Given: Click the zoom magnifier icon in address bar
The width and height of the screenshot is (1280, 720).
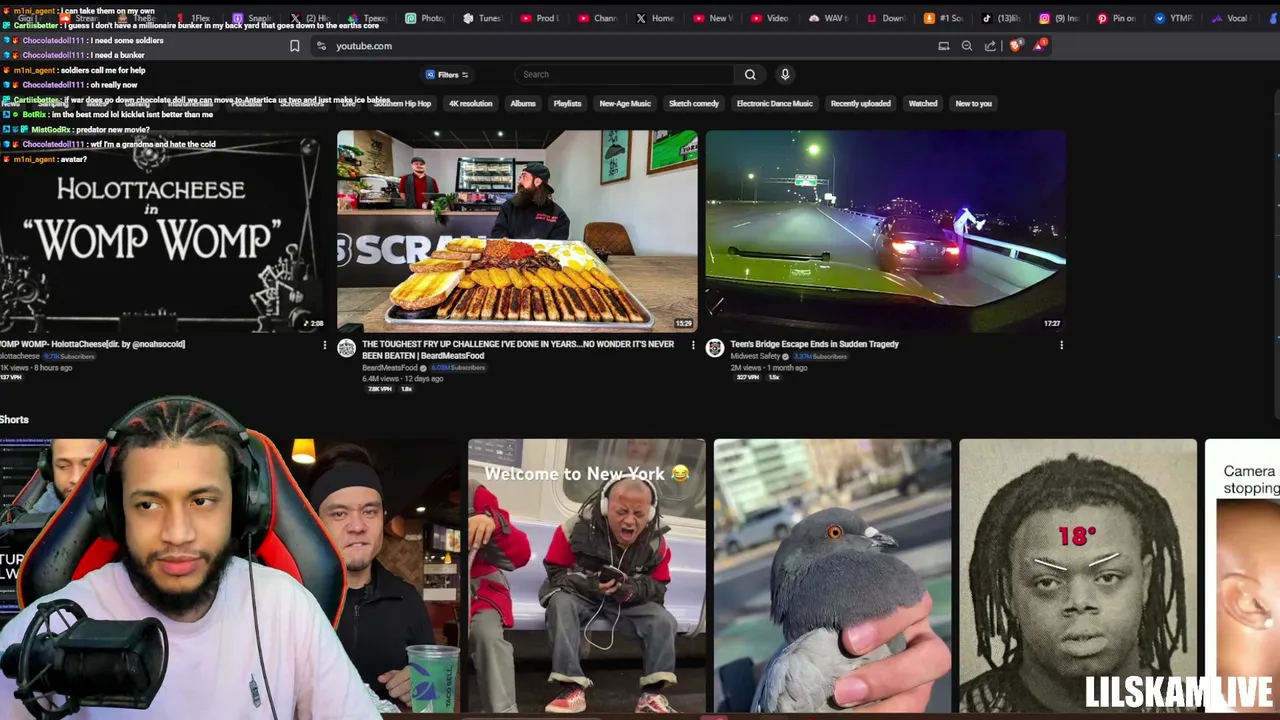Looking at the screenshot, I should [x=967, y=46].
